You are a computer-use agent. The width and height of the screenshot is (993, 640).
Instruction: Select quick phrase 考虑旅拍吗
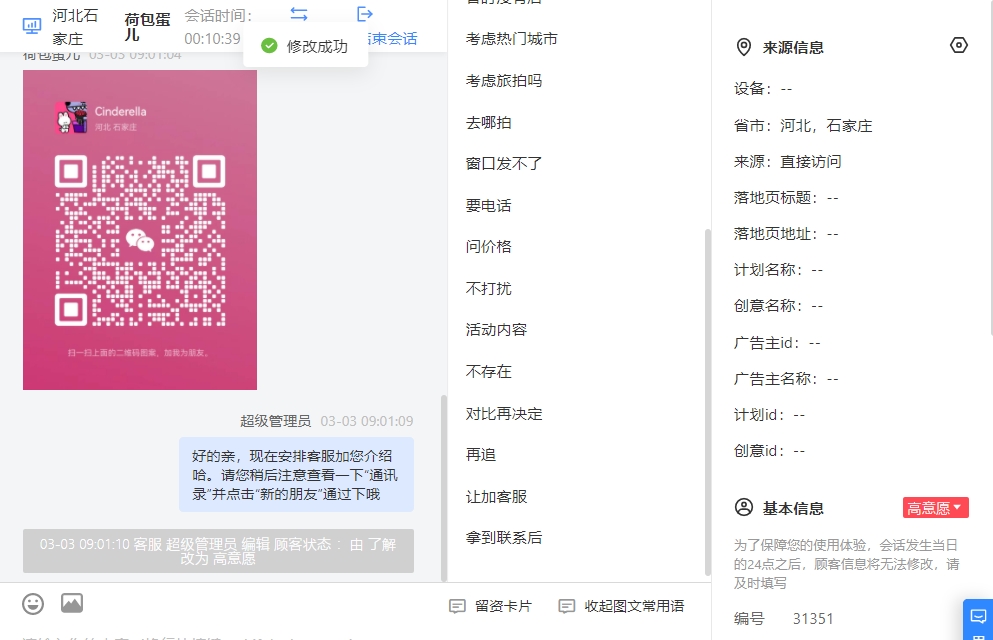pyautogui.click(x=504, y=81)
